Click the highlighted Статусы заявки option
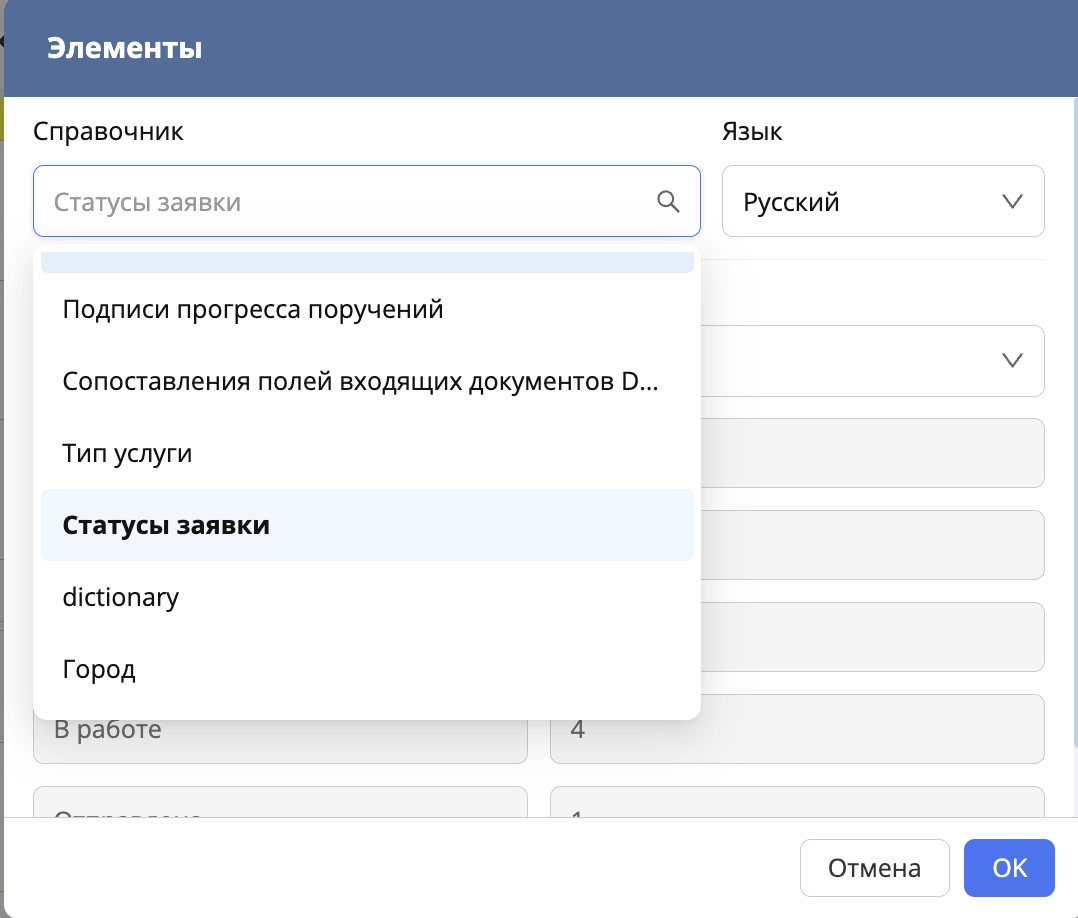This screenshot has width=1078, height=918. point(166,525)
